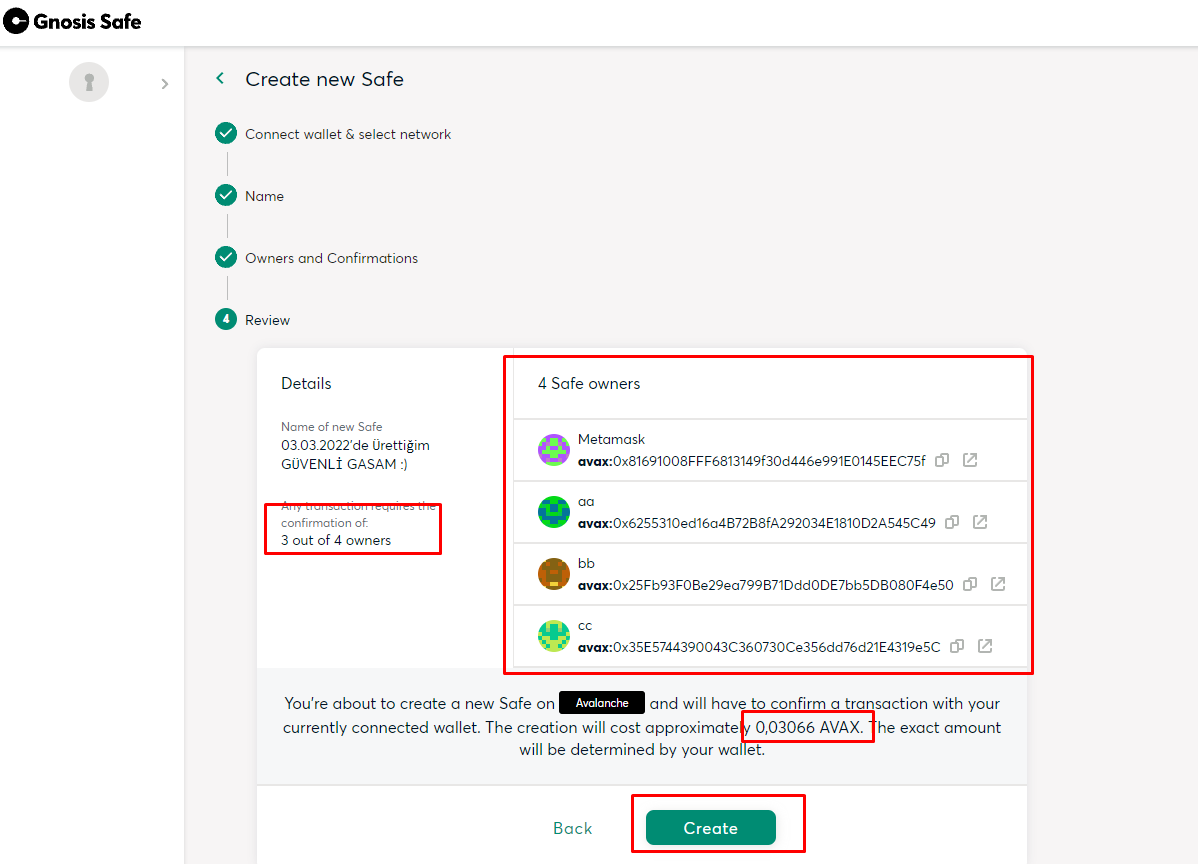Click the cc owner identicon avatar
This screenshot has height=864, width=1198.
(x=554, y=636)
